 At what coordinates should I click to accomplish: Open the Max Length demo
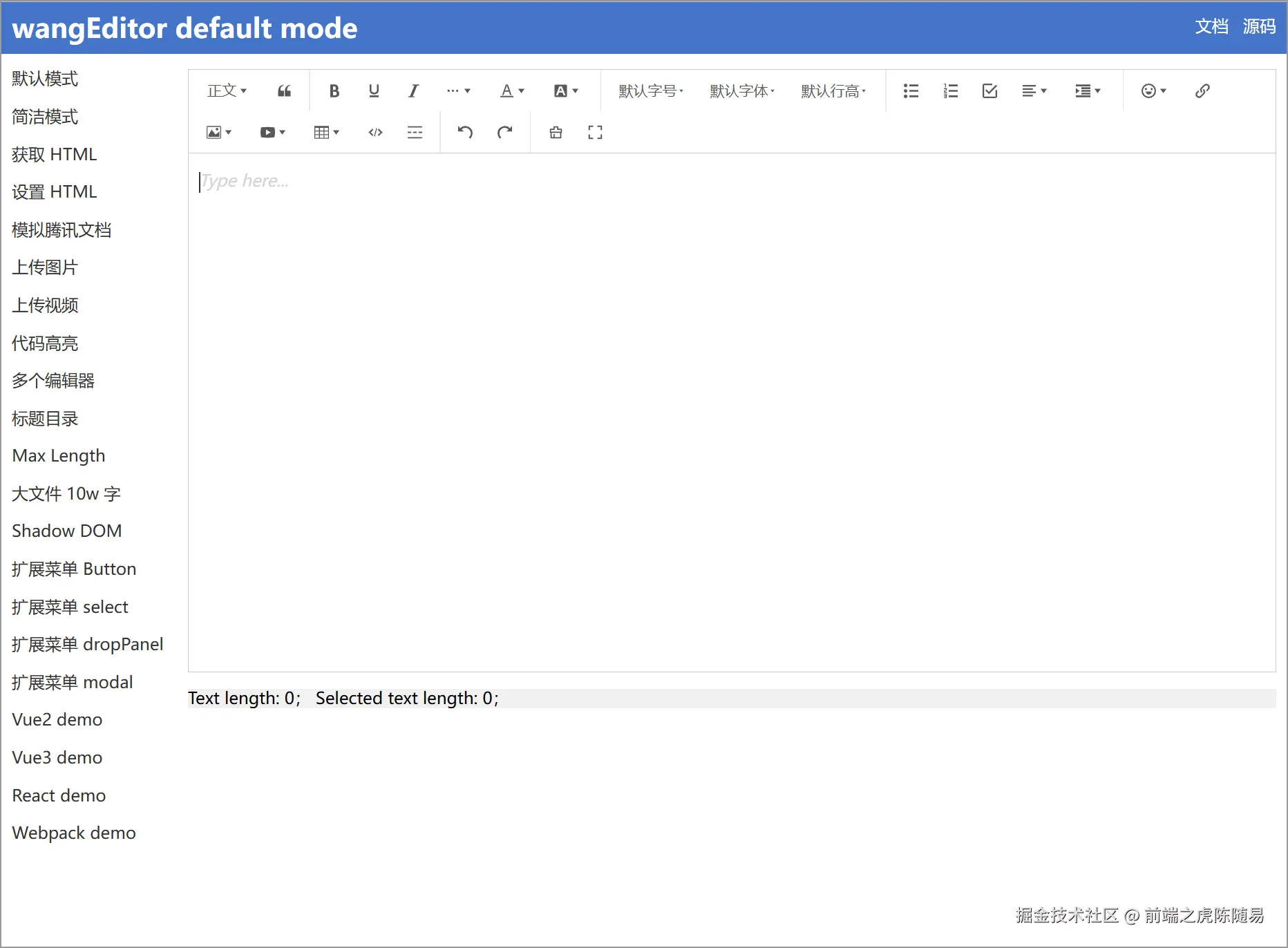click(x=59, y=456)
